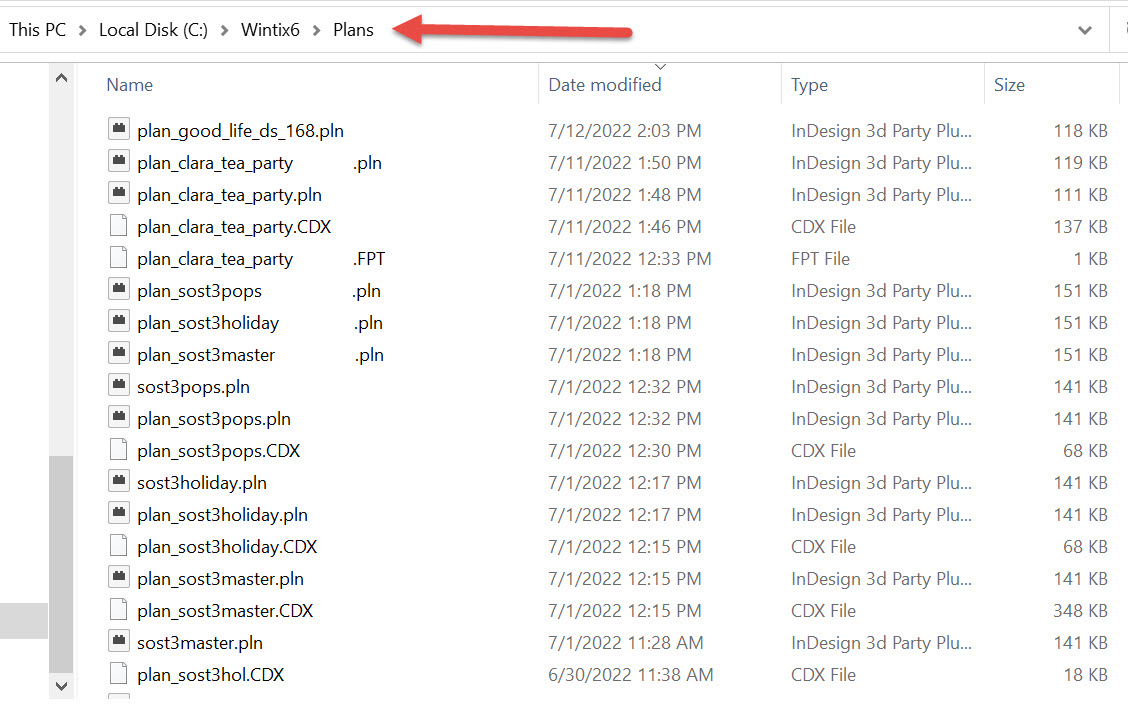This screenshot has height=713, width=1128.
Task: Click the 18 KB size value
Action: [1086, 675]
